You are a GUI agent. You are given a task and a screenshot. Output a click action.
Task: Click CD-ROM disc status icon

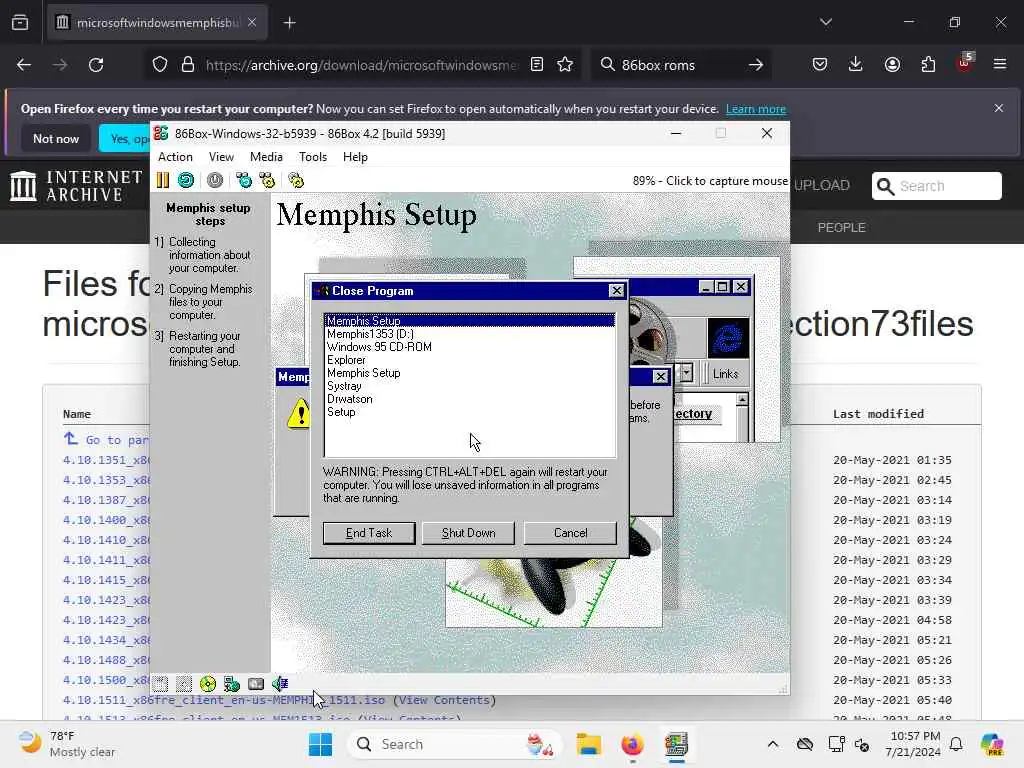pyautogui.click(x=208, y=684)
